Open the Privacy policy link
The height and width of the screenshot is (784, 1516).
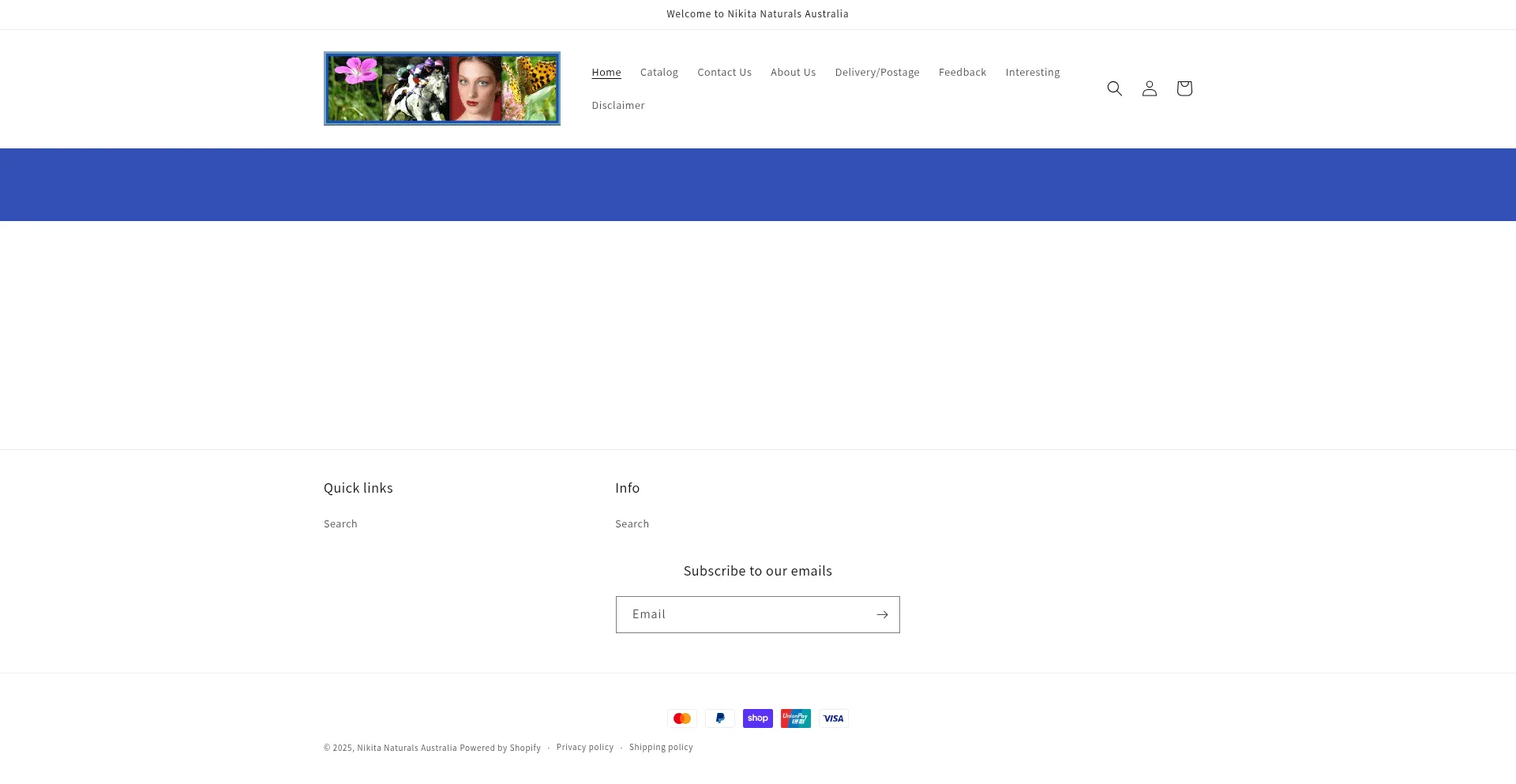click(x=584, y=747)
